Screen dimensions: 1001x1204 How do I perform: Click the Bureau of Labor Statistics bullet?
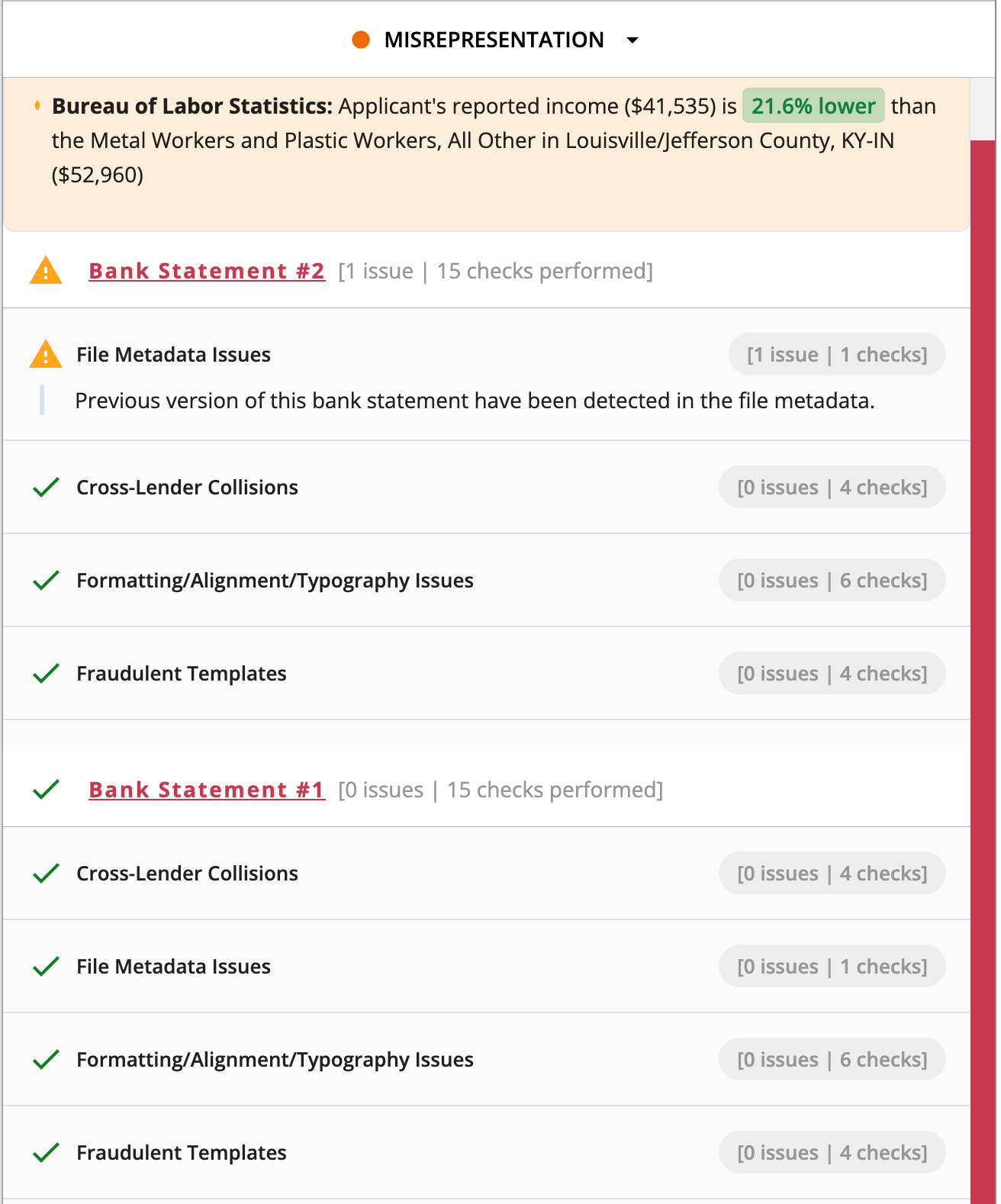(x=37, y=106)
